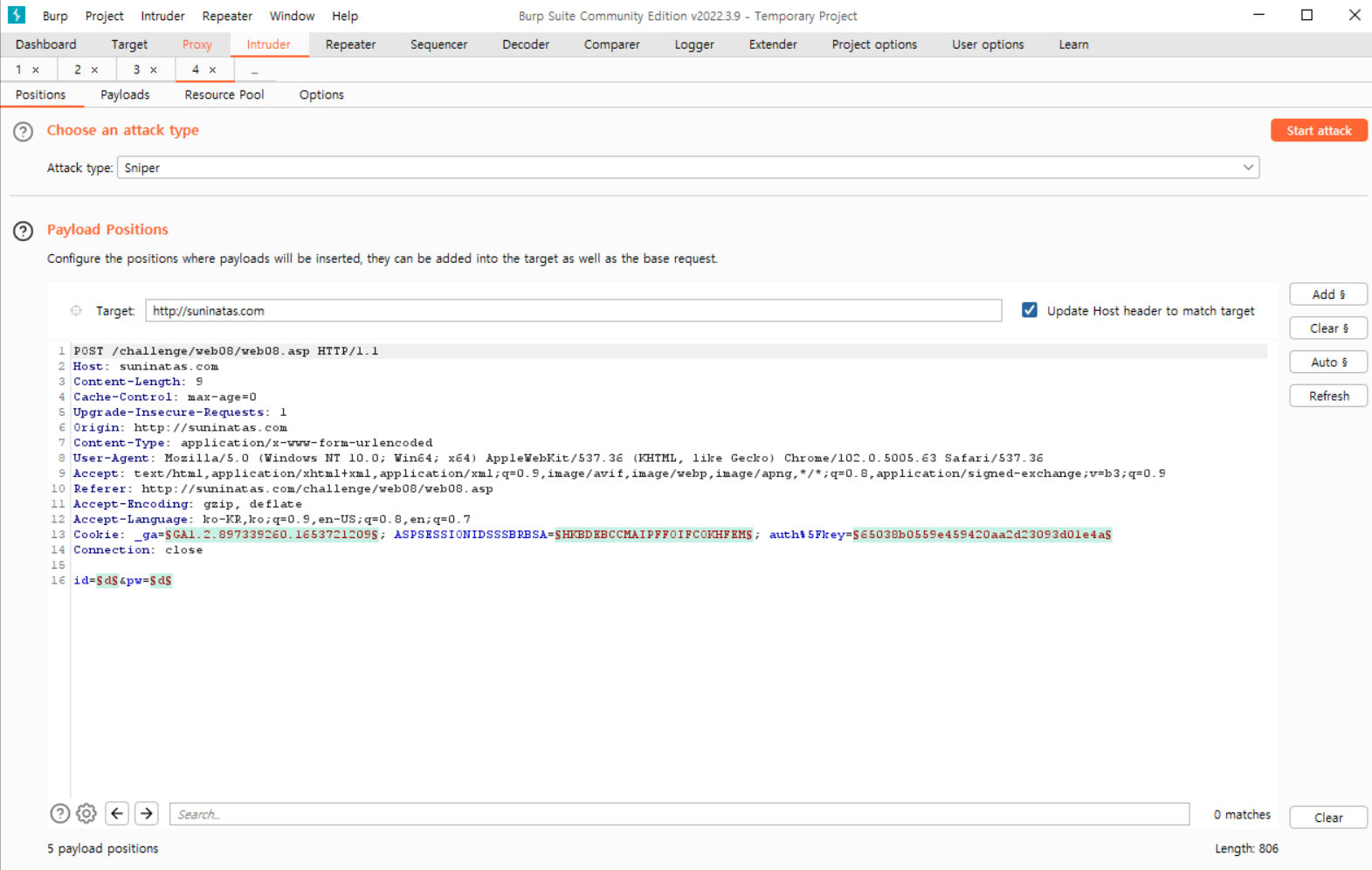This screenshot has height=870, width=1372.
Task: Switch to the Proxy tab
Action: (197, 45)
